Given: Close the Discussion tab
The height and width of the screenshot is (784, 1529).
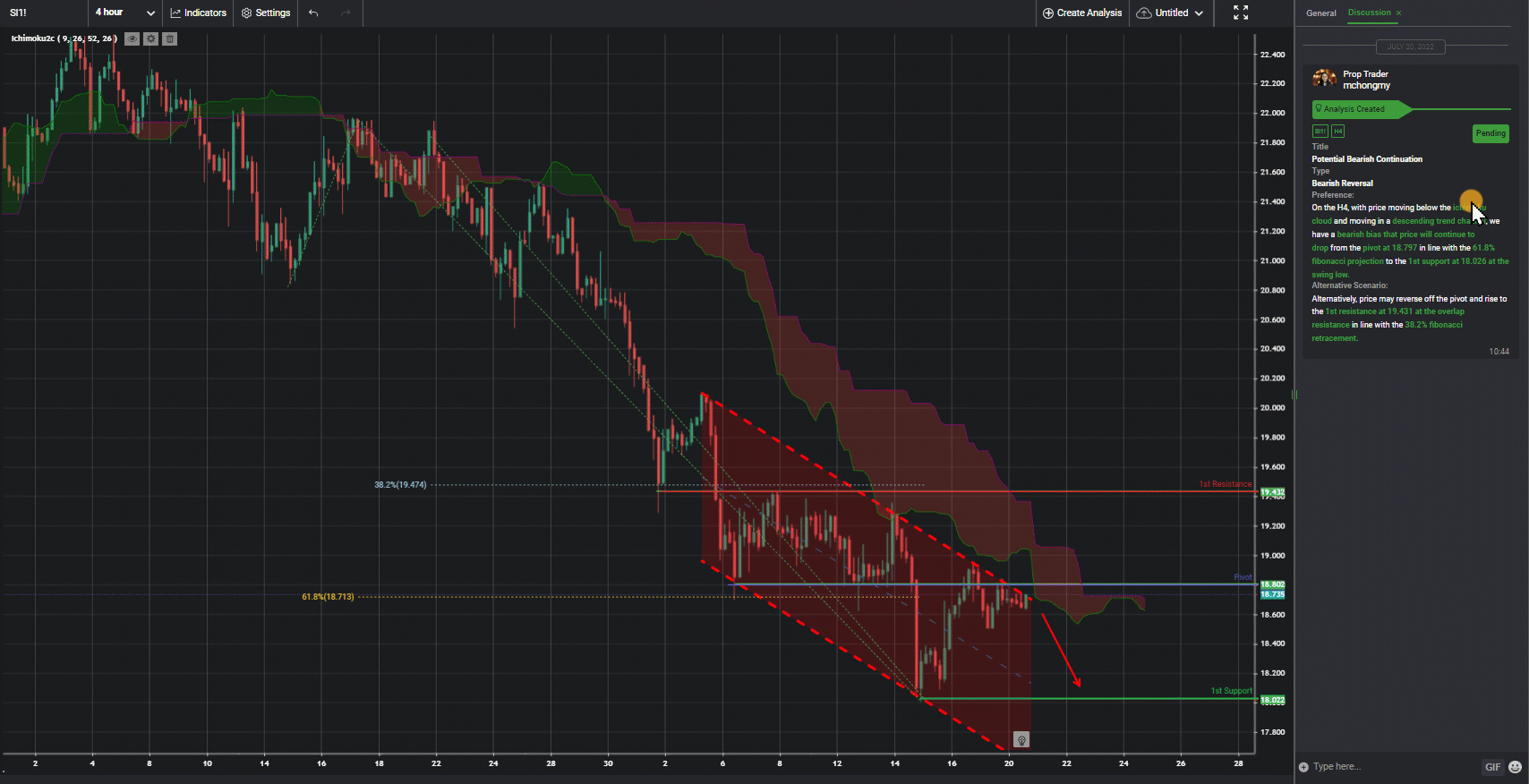Looking at the screenshot, I should pyautogui.click(x=1398, y=13).
